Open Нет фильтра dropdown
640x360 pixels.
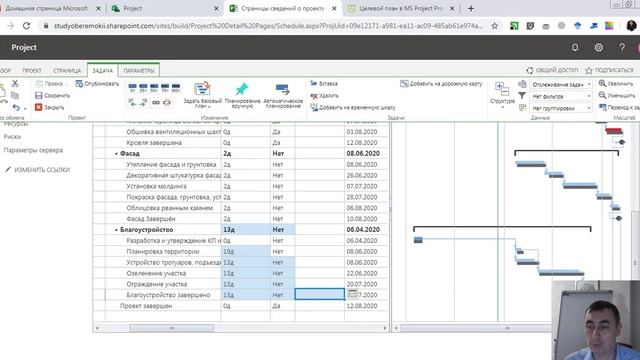(562, 96)
